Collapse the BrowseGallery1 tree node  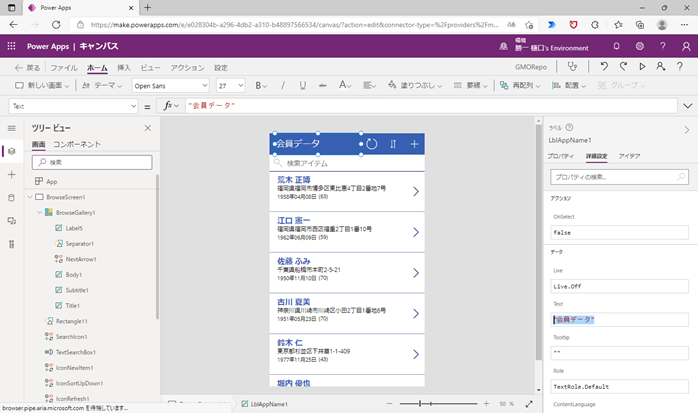[40, 212]
